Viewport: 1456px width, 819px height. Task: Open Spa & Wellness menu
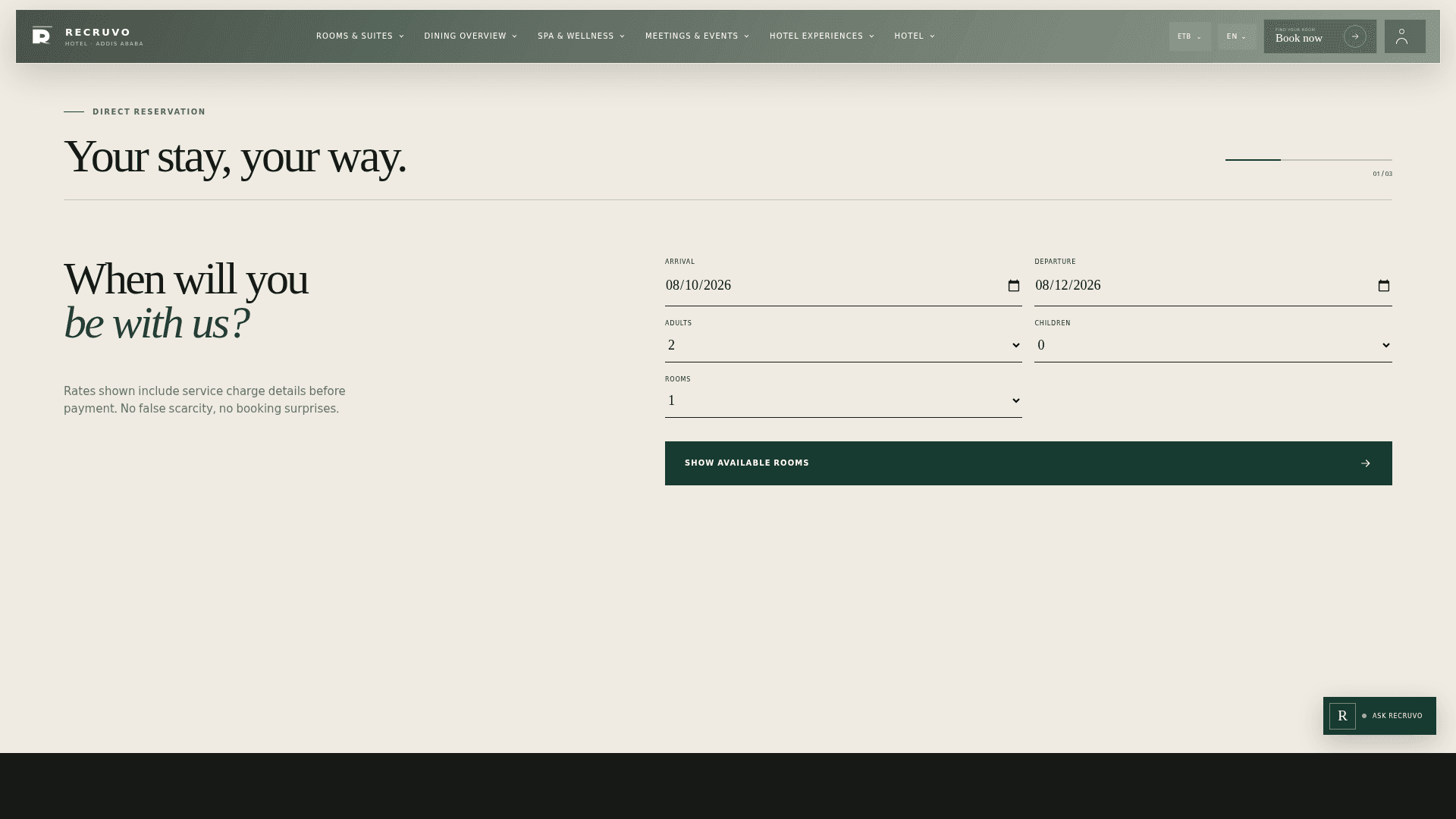(581, 36)
